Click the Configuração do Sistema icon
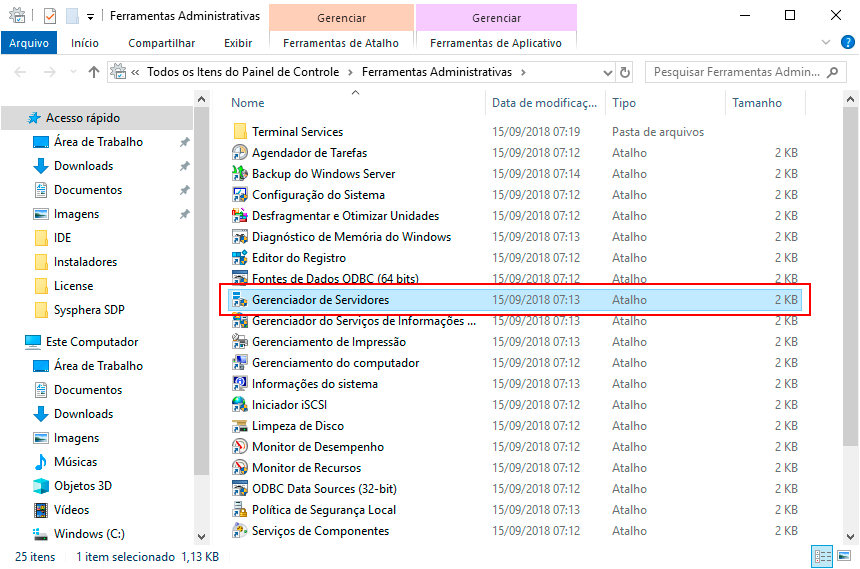 [240, 195]
